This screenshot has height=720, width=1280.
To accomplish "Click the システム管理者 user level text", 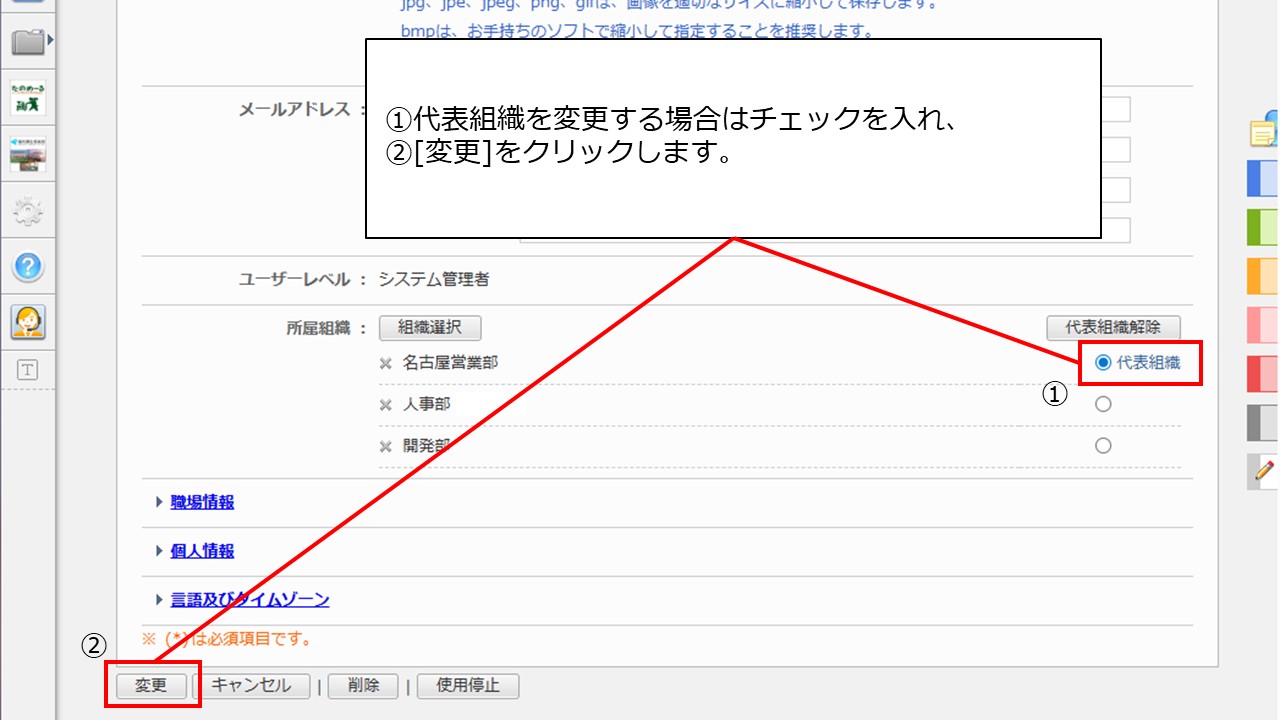I will (434, 280).
